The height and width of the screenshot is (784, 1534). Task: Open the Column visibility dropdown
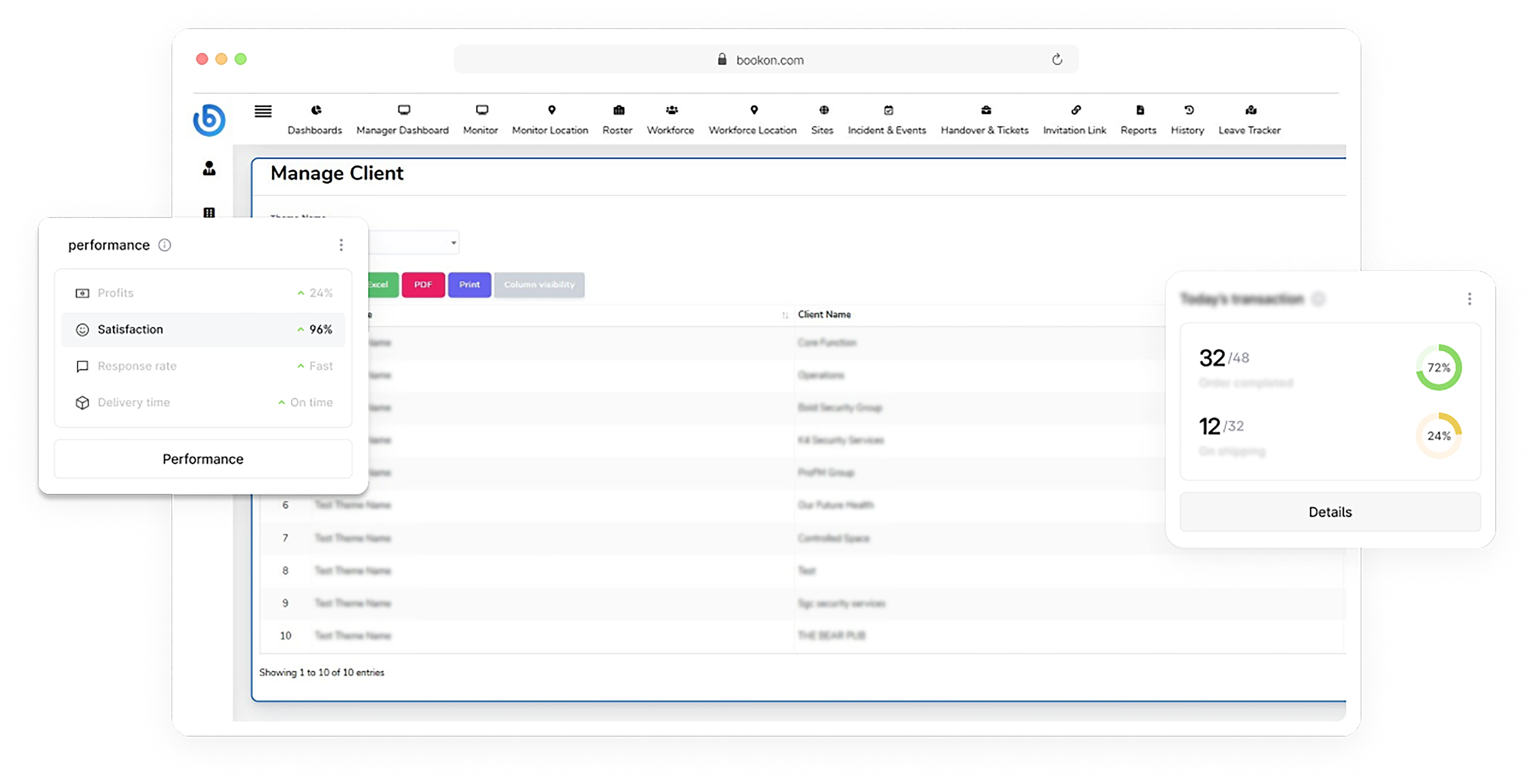coord(539,285)
